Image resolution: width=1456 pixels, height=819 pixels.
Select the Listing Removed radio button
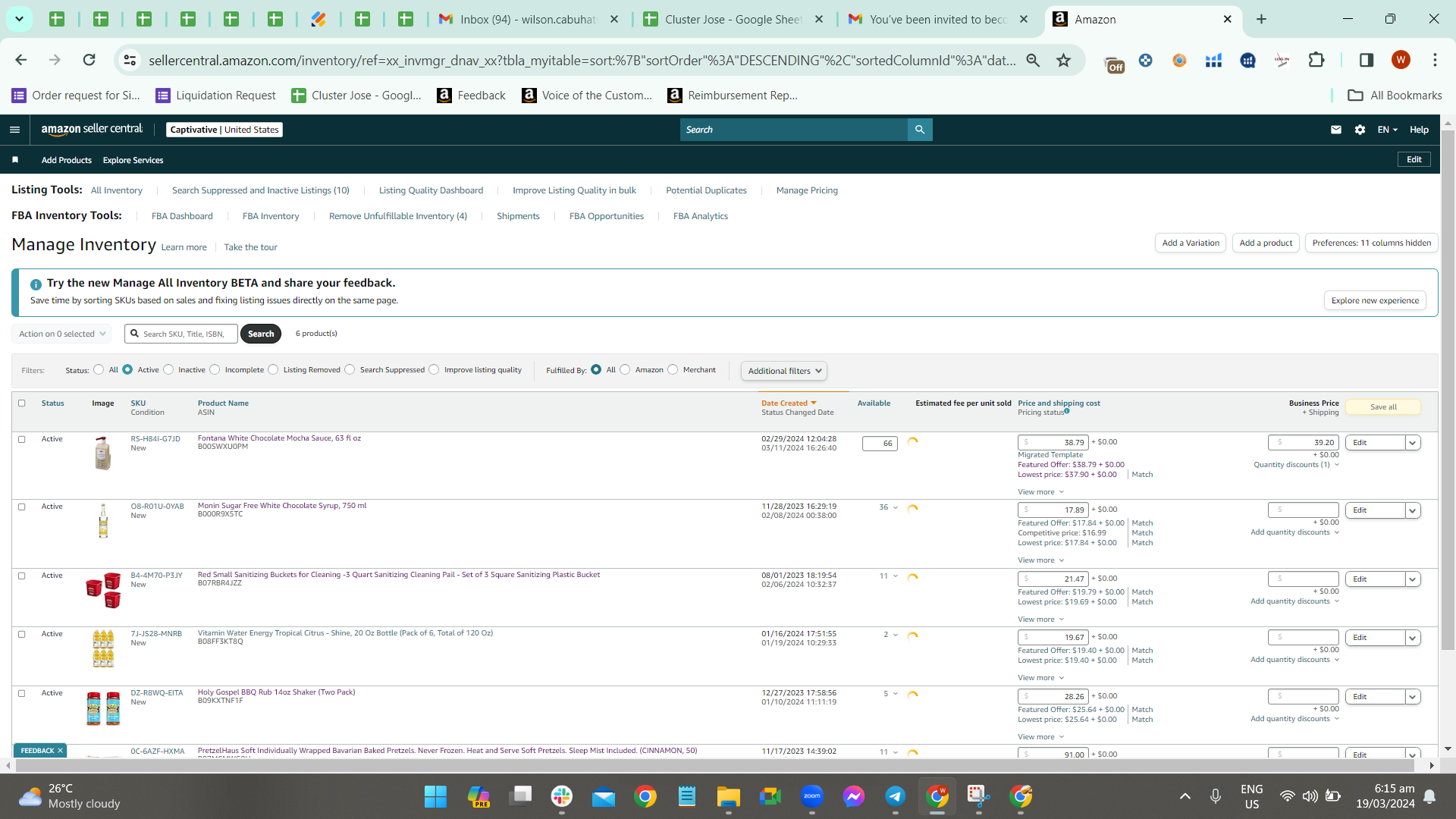(273, 370)
